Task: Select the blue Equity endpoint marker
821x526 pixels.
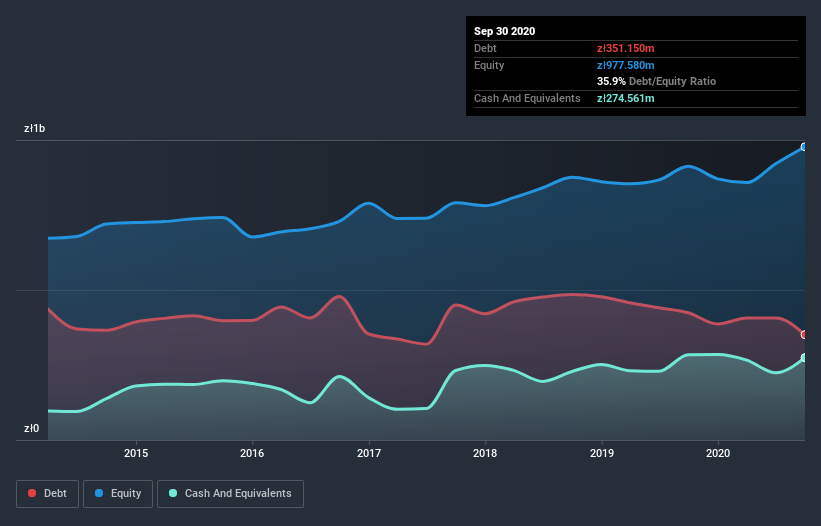Action: [804, 147]
